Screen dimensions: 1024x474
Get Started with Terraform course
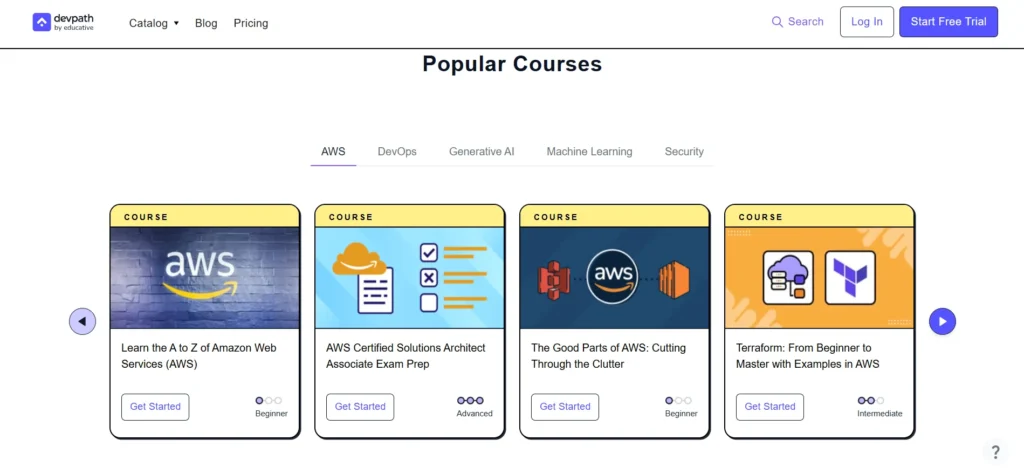point(770,407)
